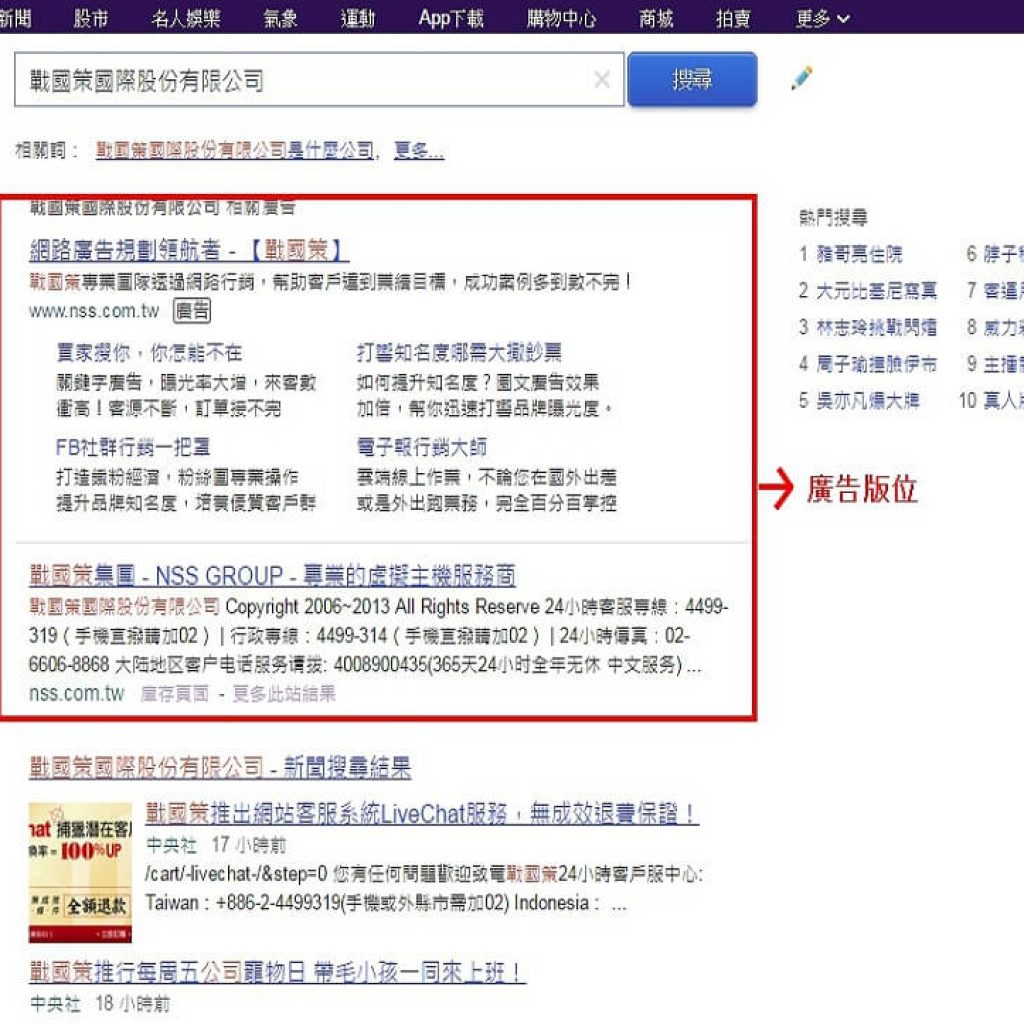
Task: Click the 熱門搜尋 section heading
Action: 833,217
